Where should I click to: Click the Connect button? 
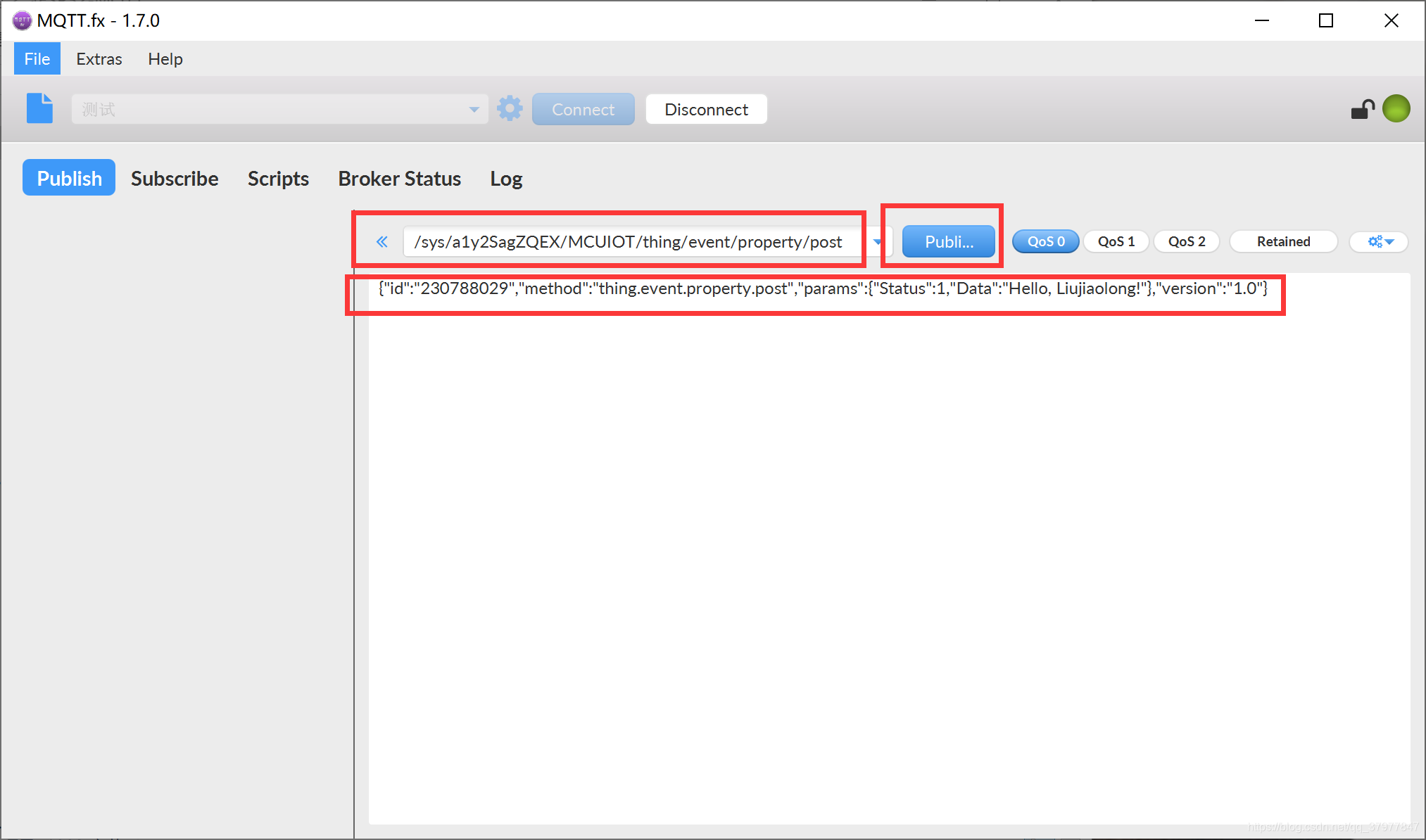coord(583,109)
